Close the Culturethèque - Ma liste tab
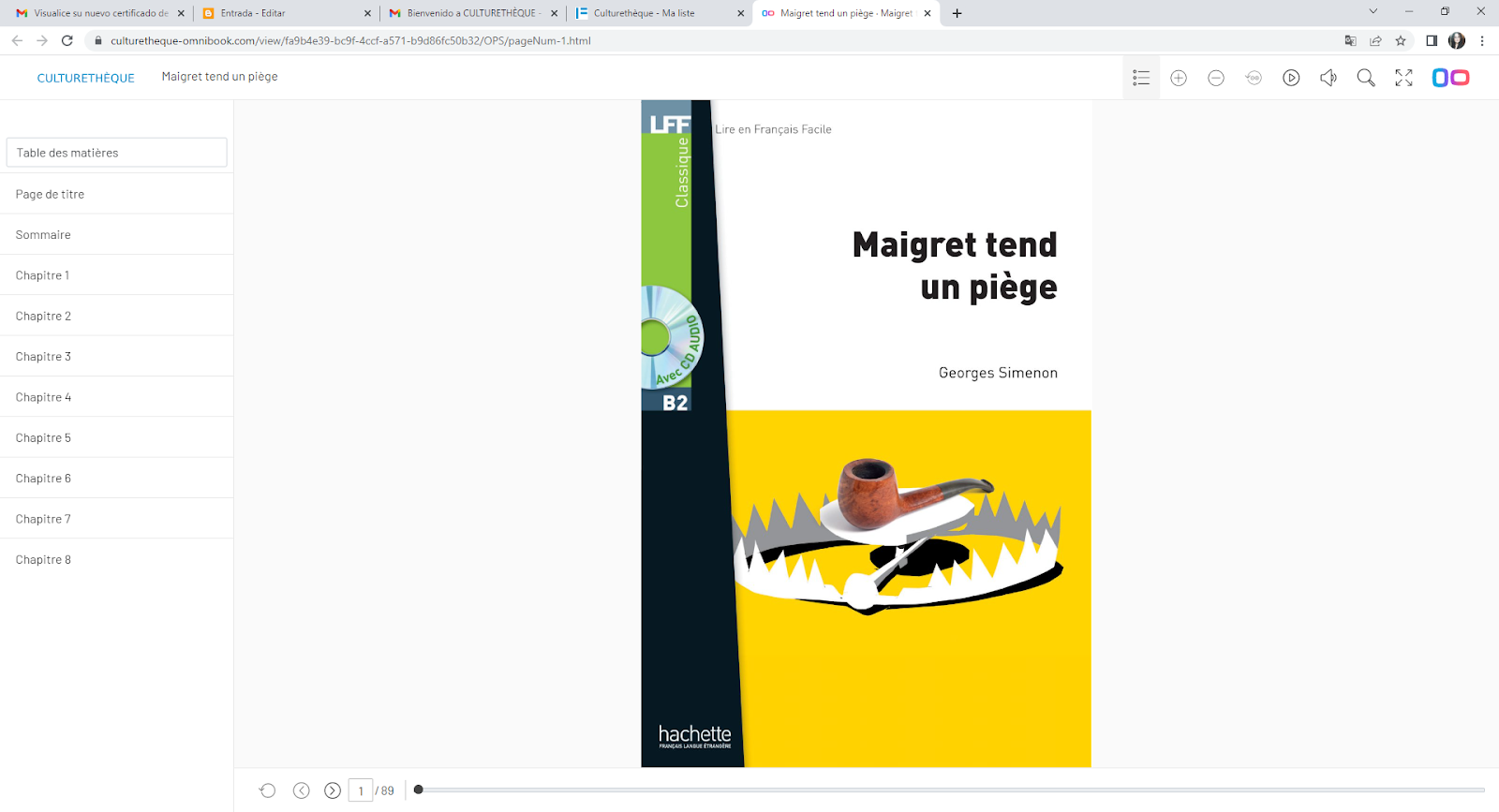The image size is (1499, 812). point(741,13)
